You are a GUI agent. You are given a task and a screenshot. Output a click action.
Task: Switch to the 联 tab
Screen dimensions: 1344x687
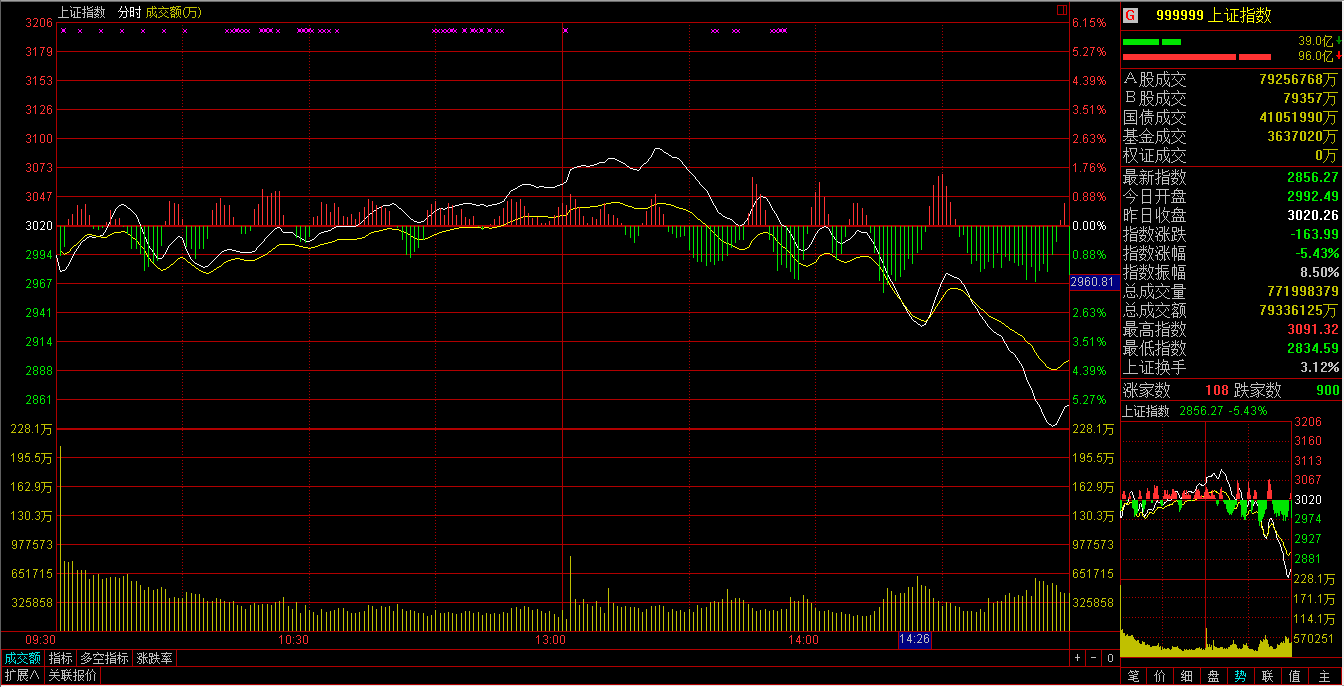click(x=1268, y=676)
